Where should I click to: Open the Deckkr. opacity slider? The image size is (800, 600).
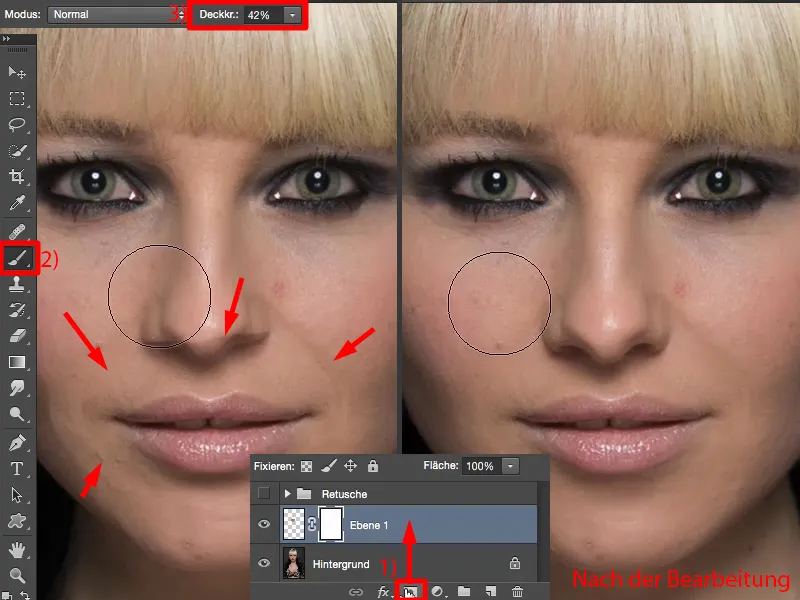tap(290, 15)
